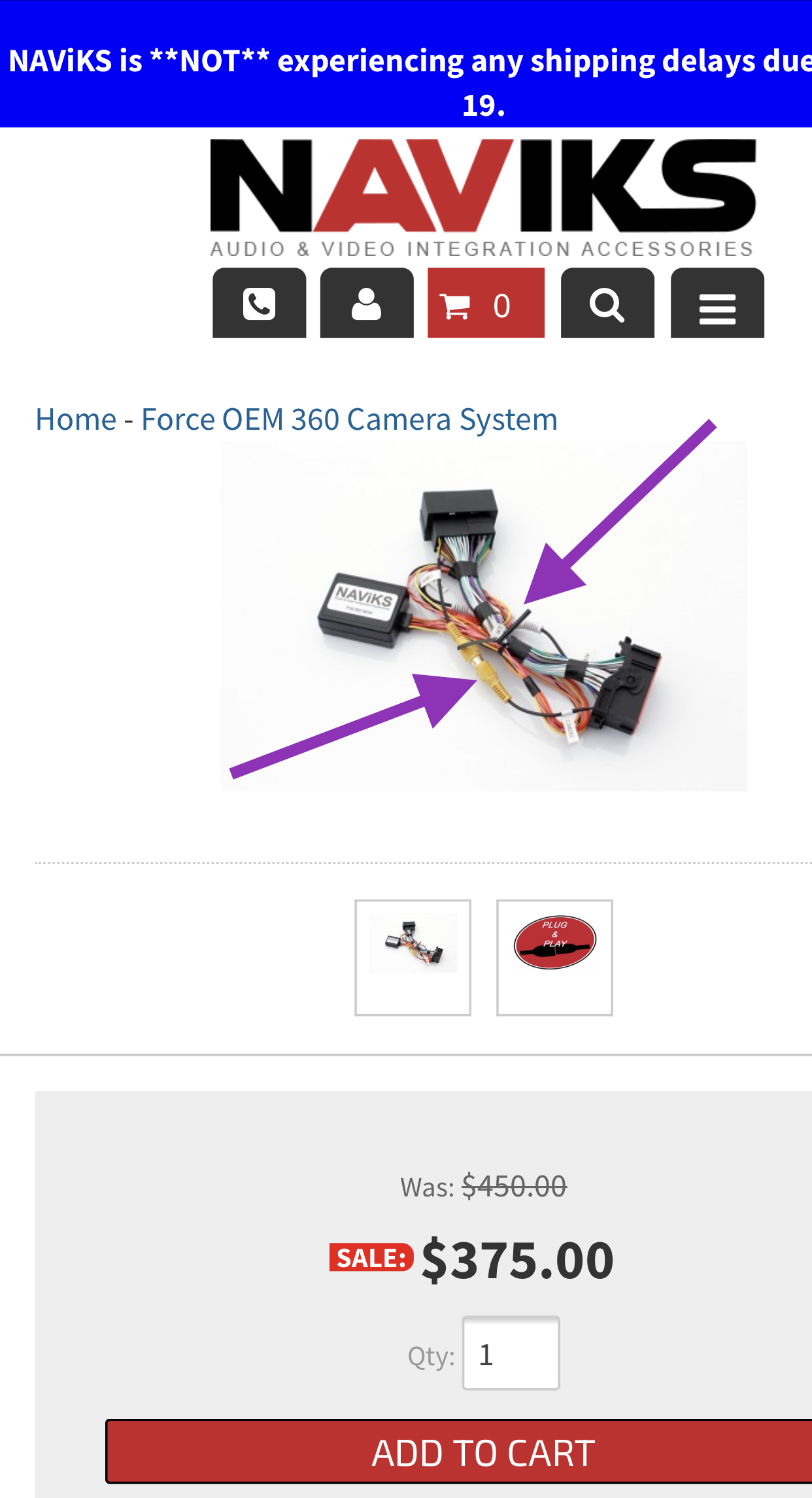This screenshot has width=812, height=1498.
Task: Focus the Qty quantity input field
Action: tap(511, 1353)
